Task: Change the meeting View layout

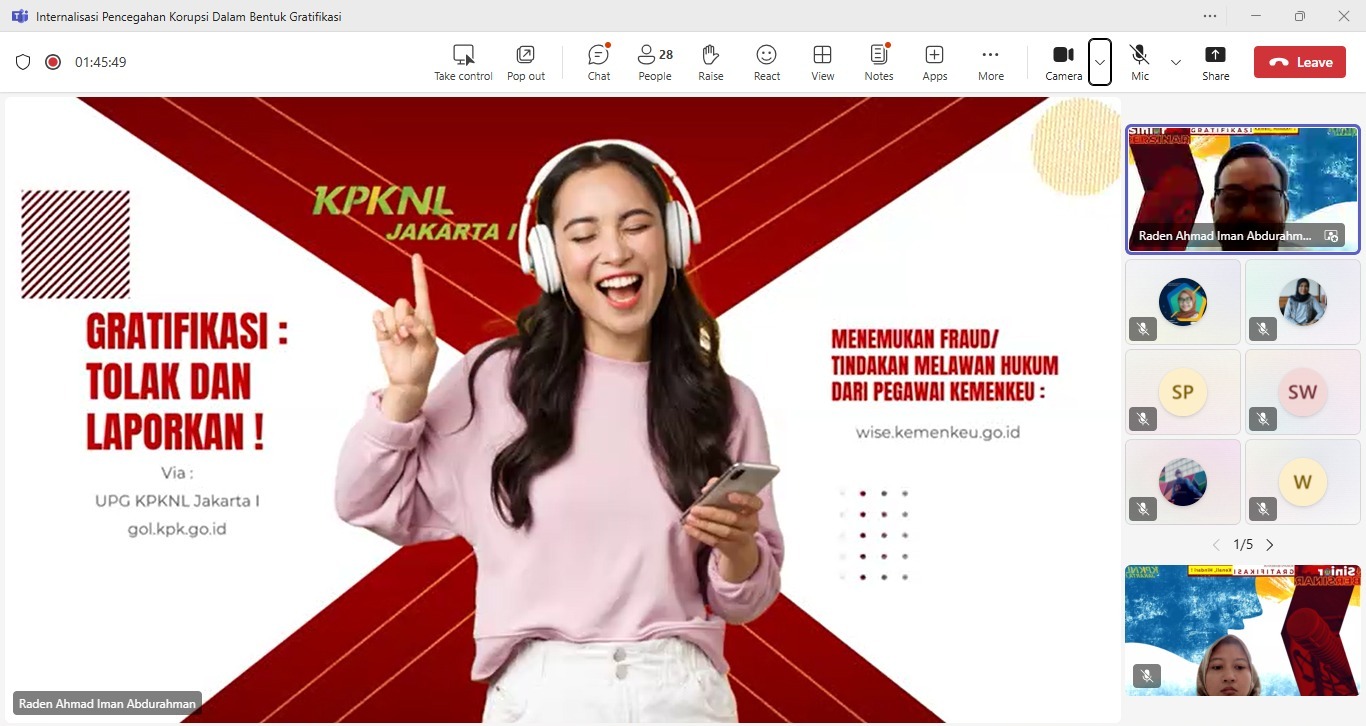Action: [x=822, y=61]
